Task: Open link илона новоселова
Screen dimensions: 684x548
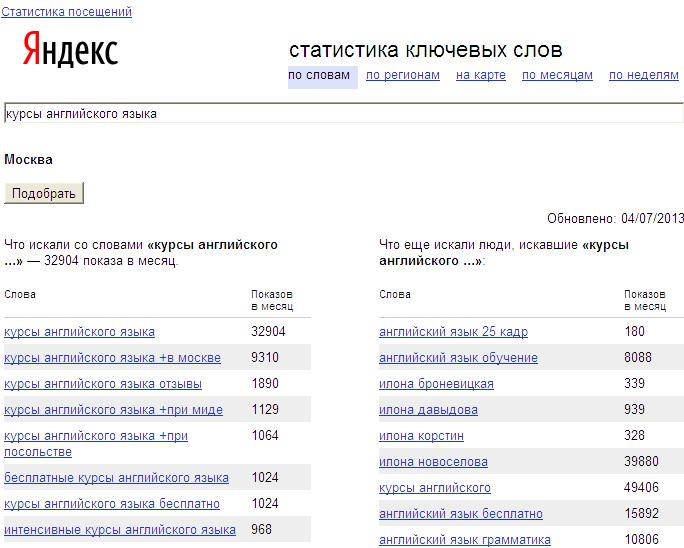Action: pos(433,462)
